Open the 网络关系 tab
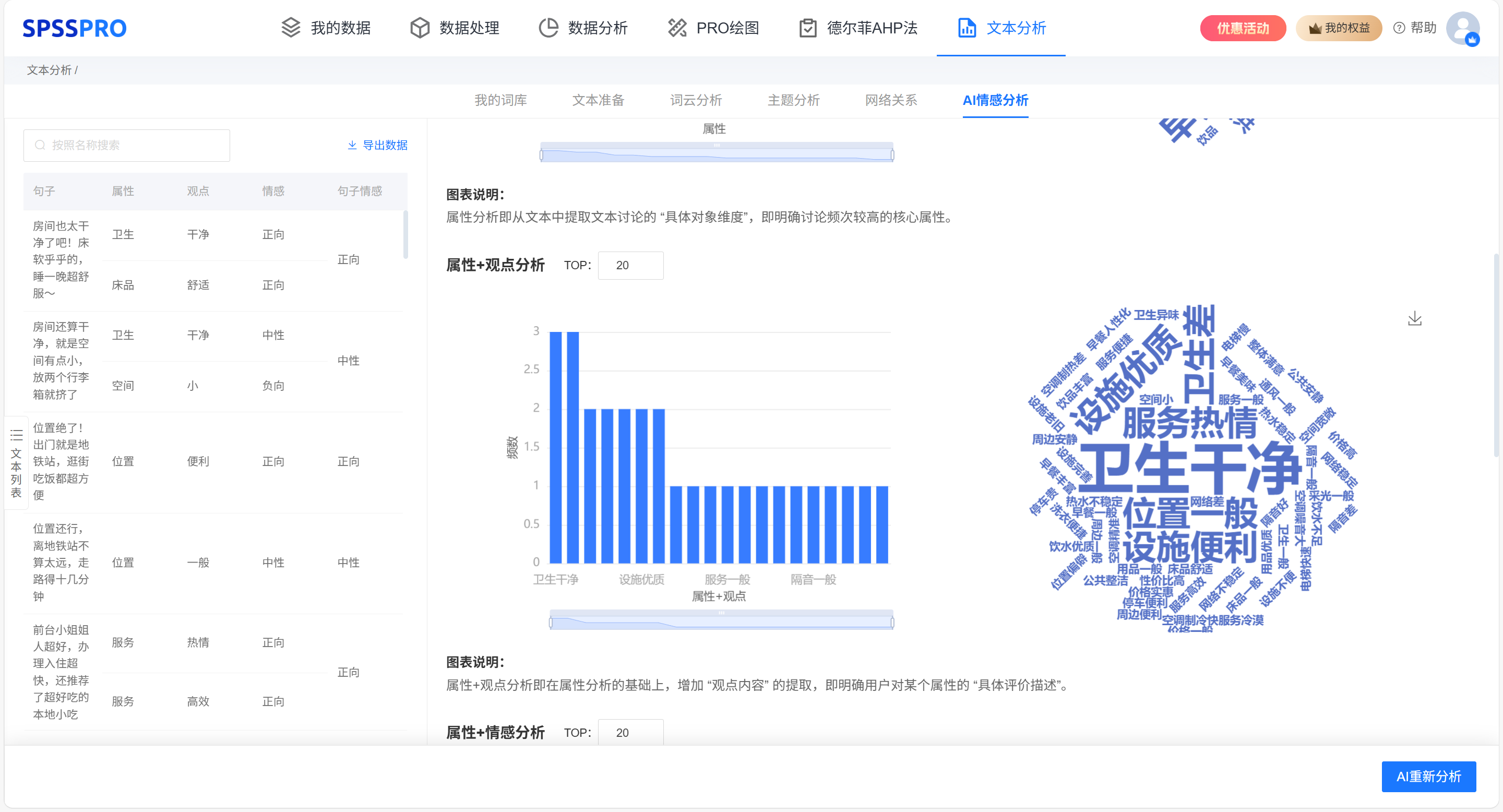This screenshot has height=812, width=1503. 890,100
